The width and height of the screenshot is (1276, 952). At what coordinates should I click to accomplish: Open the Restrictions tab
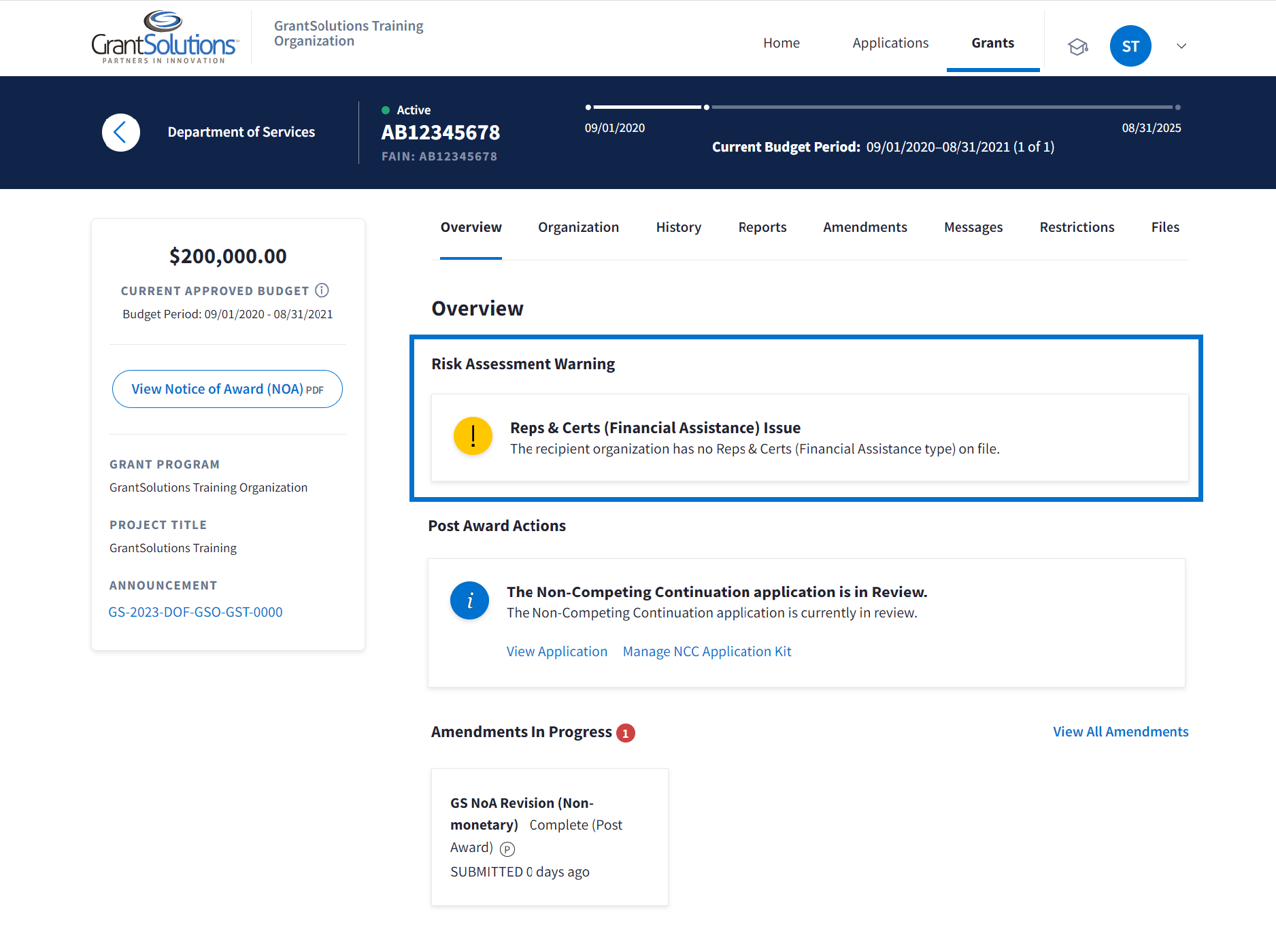1077,227
